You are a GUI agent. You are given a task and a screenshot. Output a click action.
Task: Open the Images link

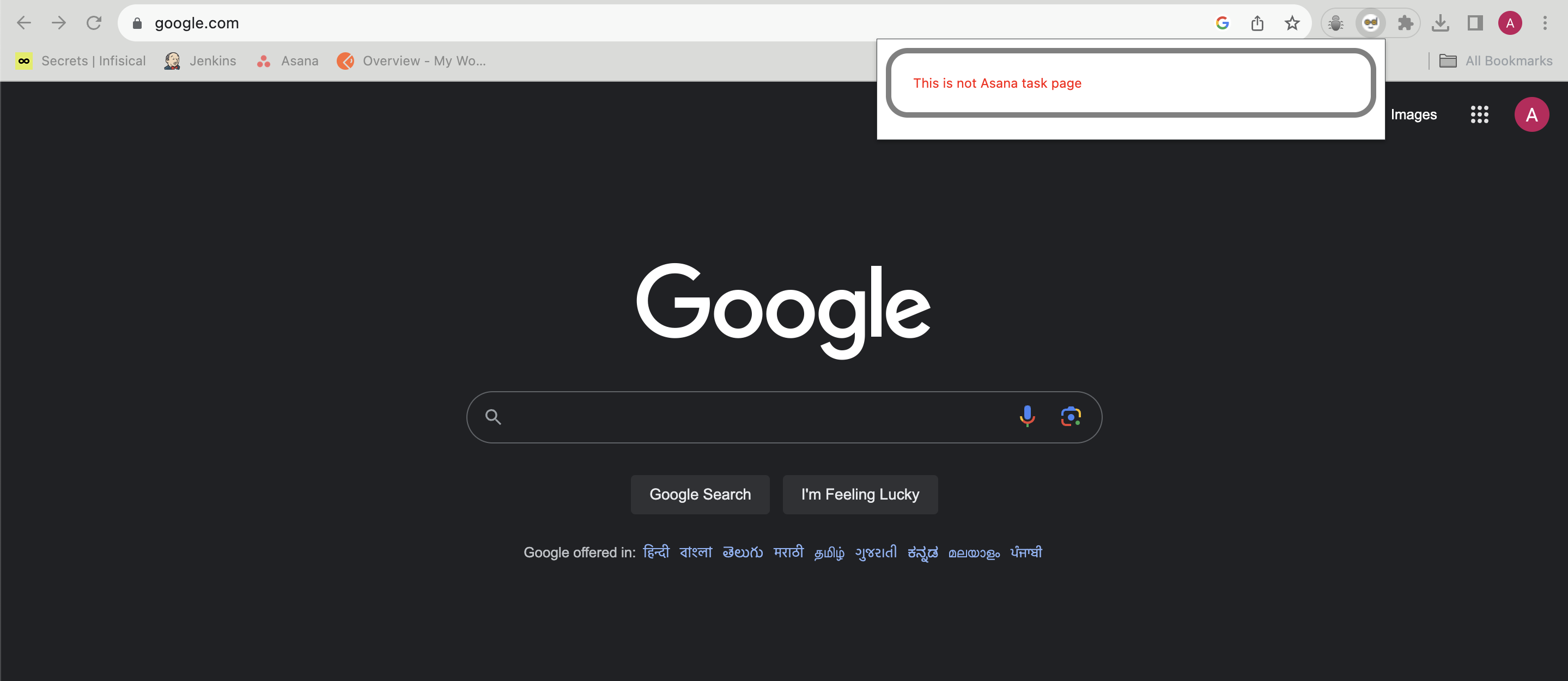point(1413,114)
